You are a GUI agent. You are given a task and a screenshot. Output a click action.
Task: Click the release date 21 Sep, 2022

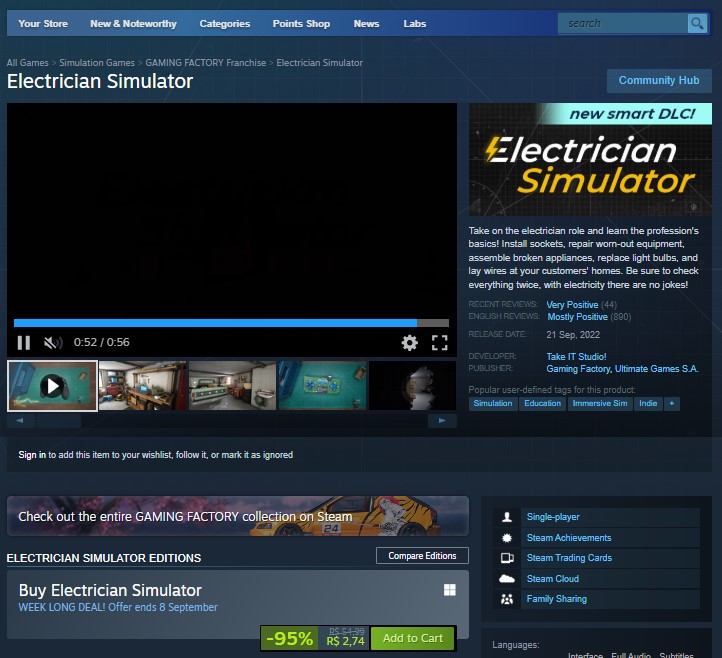pyautogui.click(x=573, y=335)
